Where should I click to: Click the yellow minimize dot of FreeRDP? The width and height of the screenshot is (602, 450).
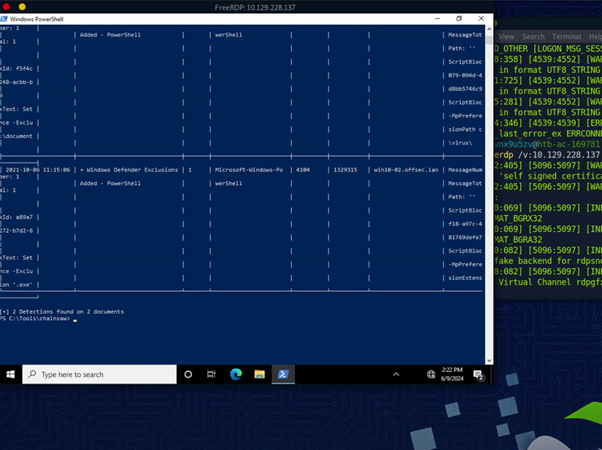pyautogui.click(x=22, y=7)
